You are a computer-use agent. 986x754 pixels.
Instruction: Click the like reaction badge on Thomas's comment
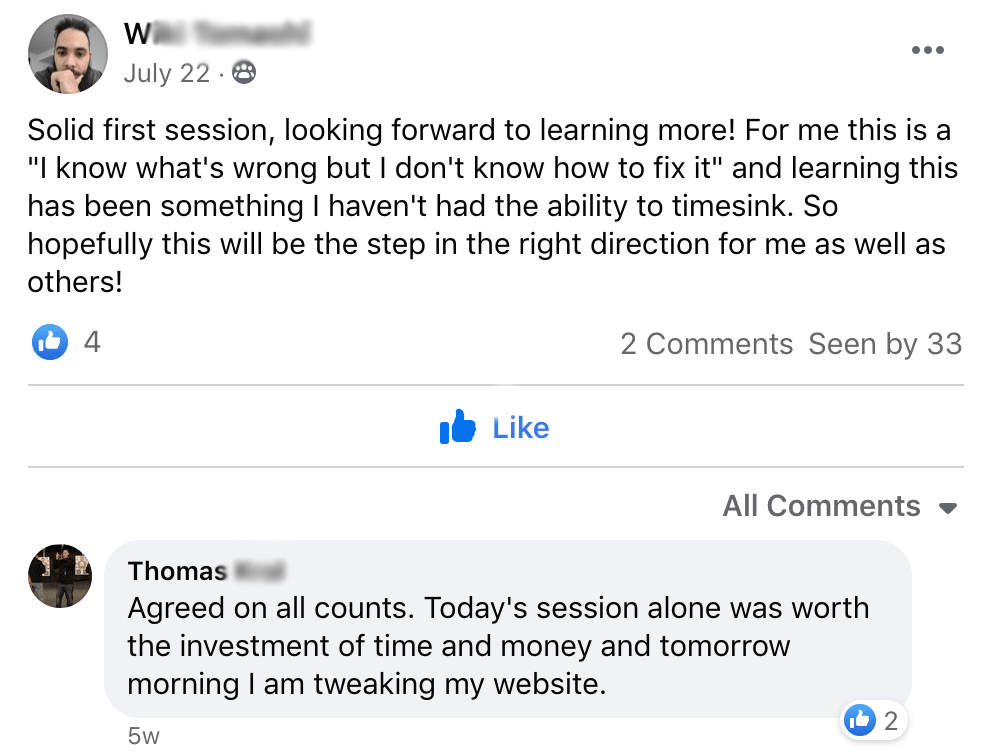click(860, 719)
